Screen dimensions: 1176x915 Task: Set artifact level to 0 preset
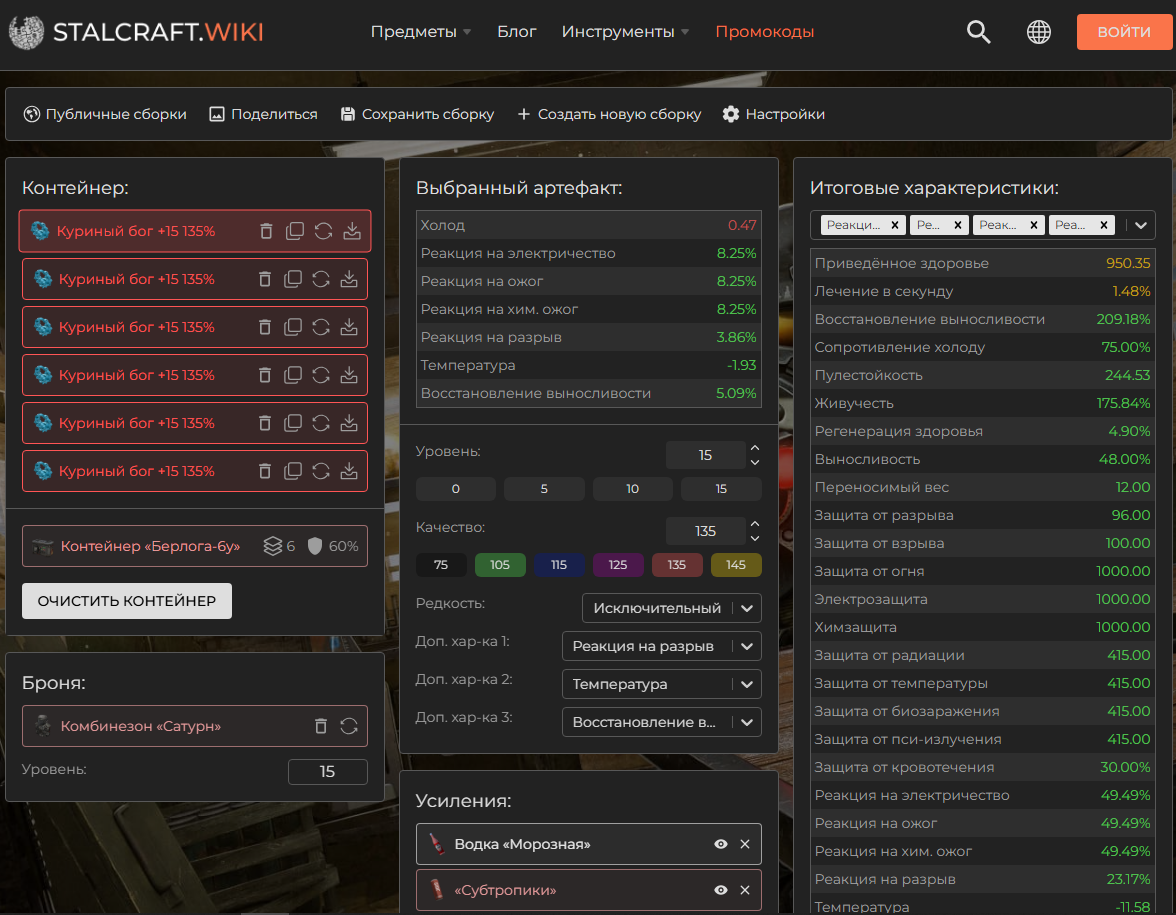[455, 489]
